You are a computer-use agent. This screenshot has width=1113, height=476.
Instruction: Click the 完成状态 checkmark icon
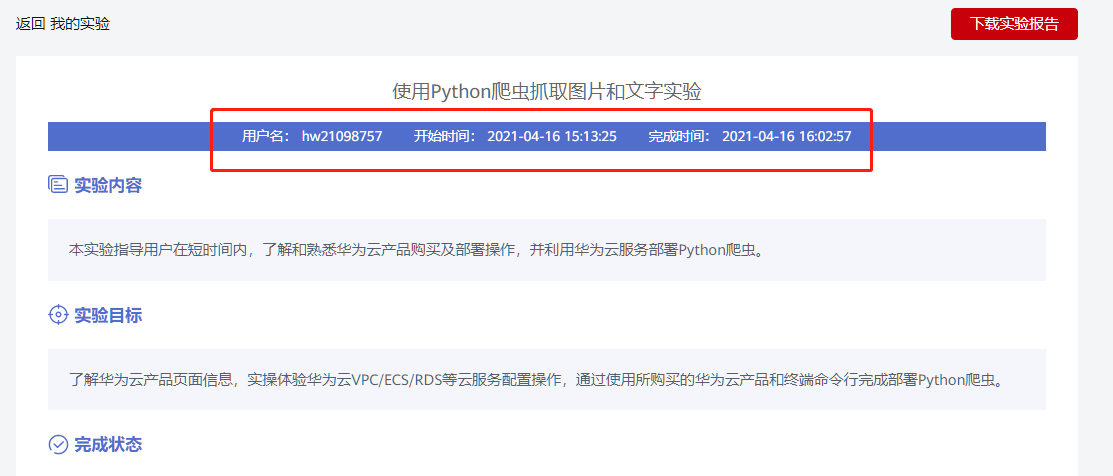[x=57, y=444]
